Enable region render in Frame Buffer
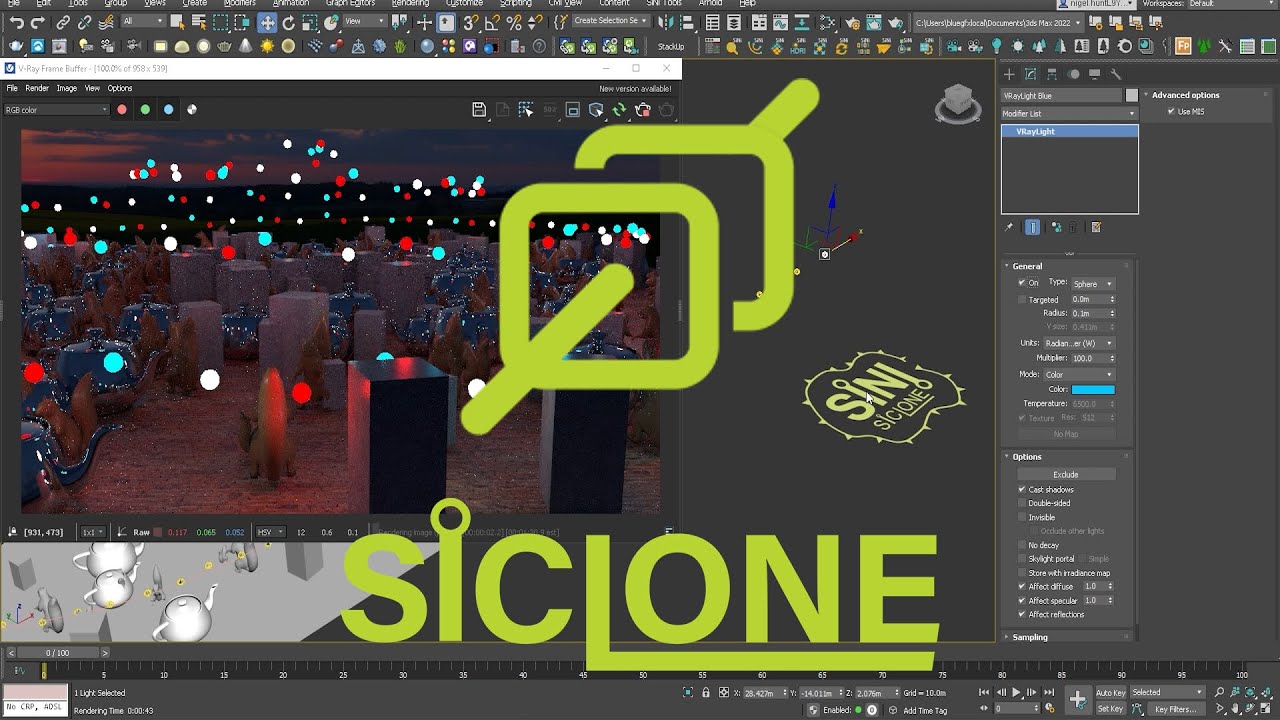 tap(526, 110)
